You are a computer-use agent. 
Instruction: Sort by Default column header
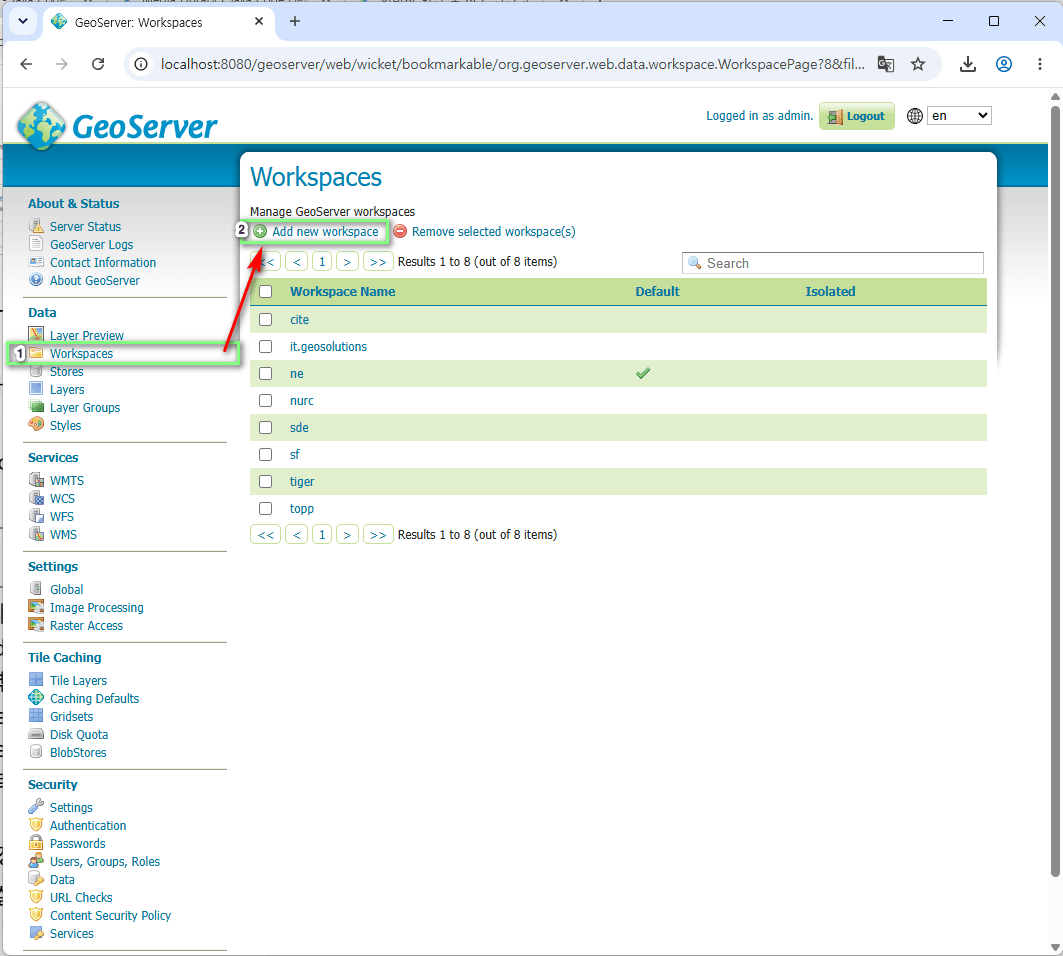pos(657,292)
